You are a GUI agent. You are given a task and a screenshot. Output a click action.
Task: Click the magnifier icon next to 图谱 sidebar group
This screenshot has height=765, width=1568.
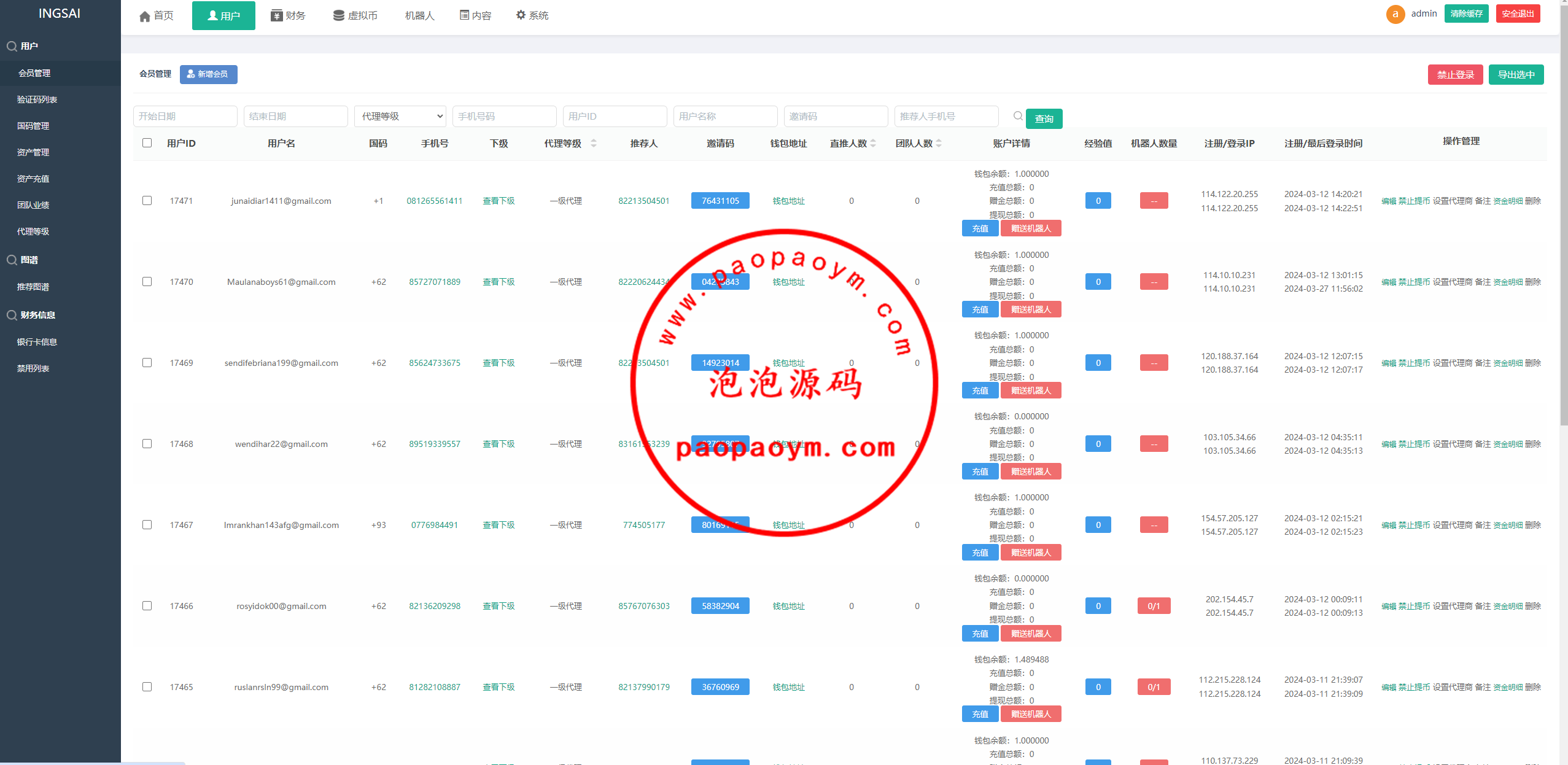click(x=12, y=260)
